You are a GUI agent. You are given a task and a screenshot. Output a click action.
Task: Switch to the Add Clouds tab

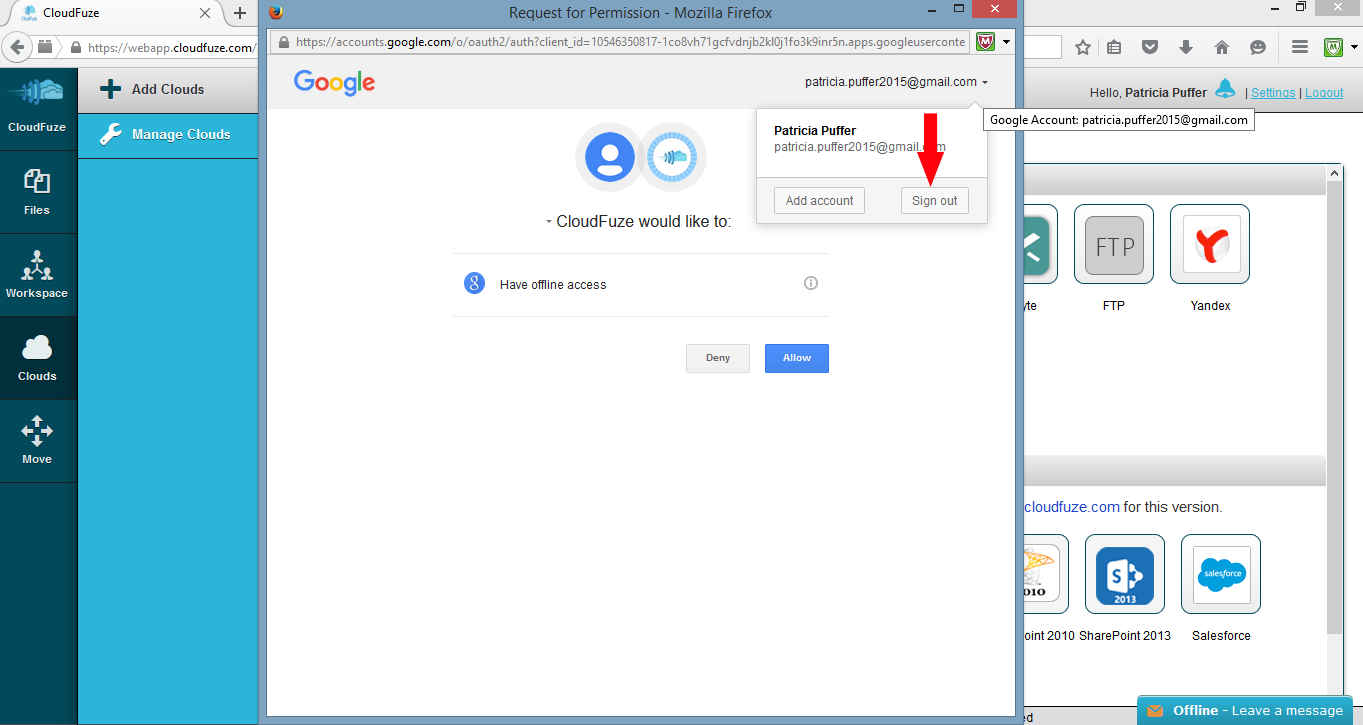pos(167,89)
